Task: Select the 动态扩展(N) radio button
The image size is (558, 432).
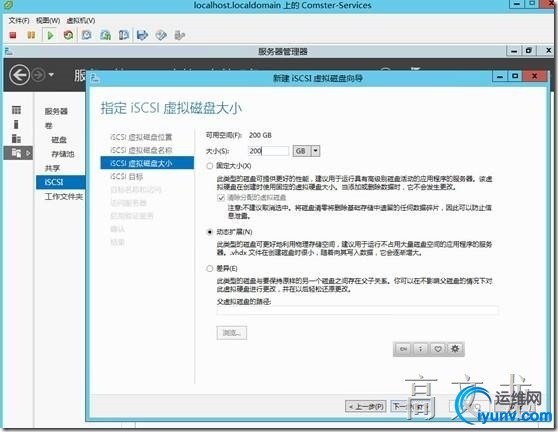Action: [x=210, y=232]
